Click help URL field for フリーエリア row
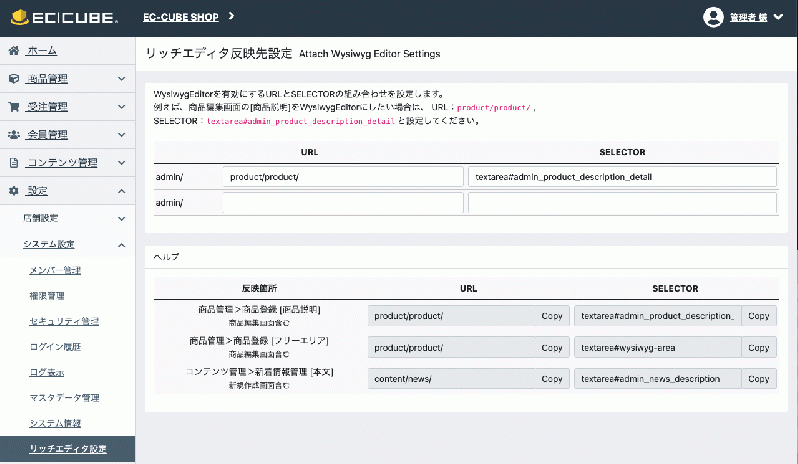The width and height of the screenshot is (798, 464). click(x=452, y=347)
